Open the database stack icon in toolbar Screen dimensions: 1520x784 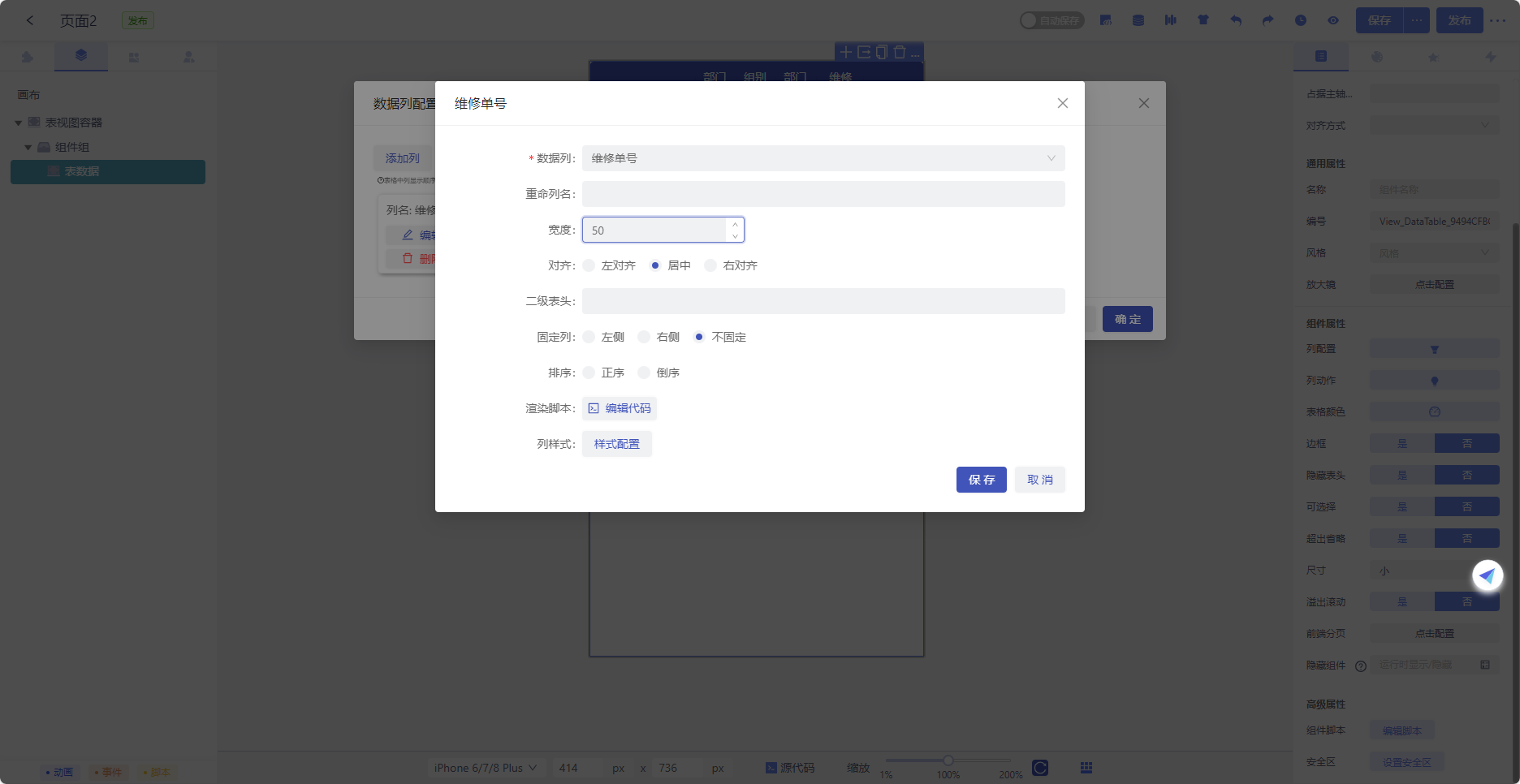pyautogui.click(x=1138, y=20)
